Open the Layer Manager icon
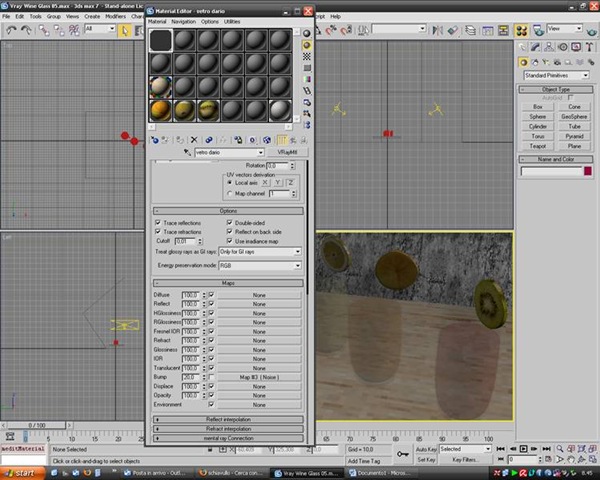The height and width of the screenshot is (480, 600). 470,30
